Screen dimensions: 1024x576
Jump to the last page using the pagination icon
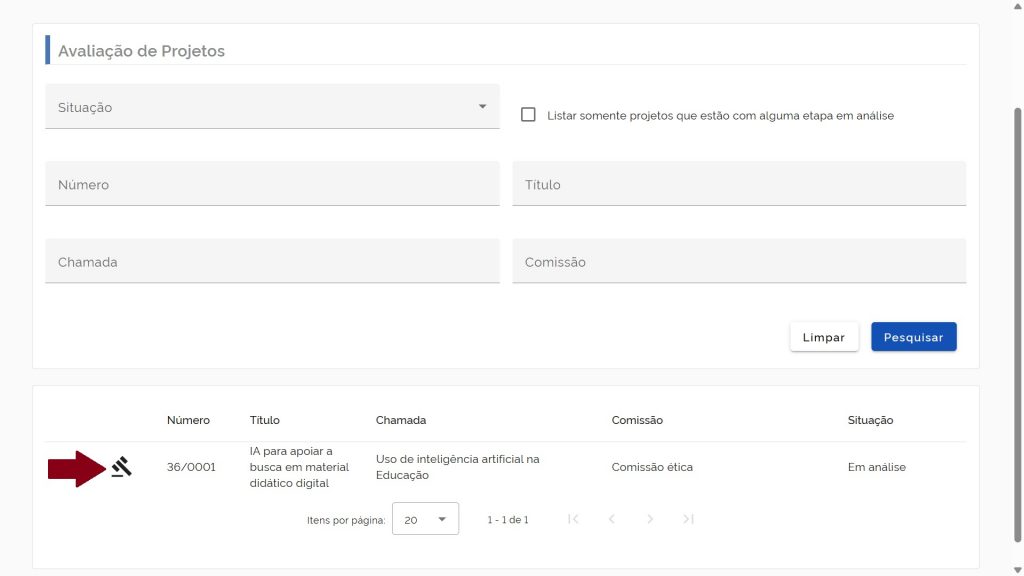point(688,519)
